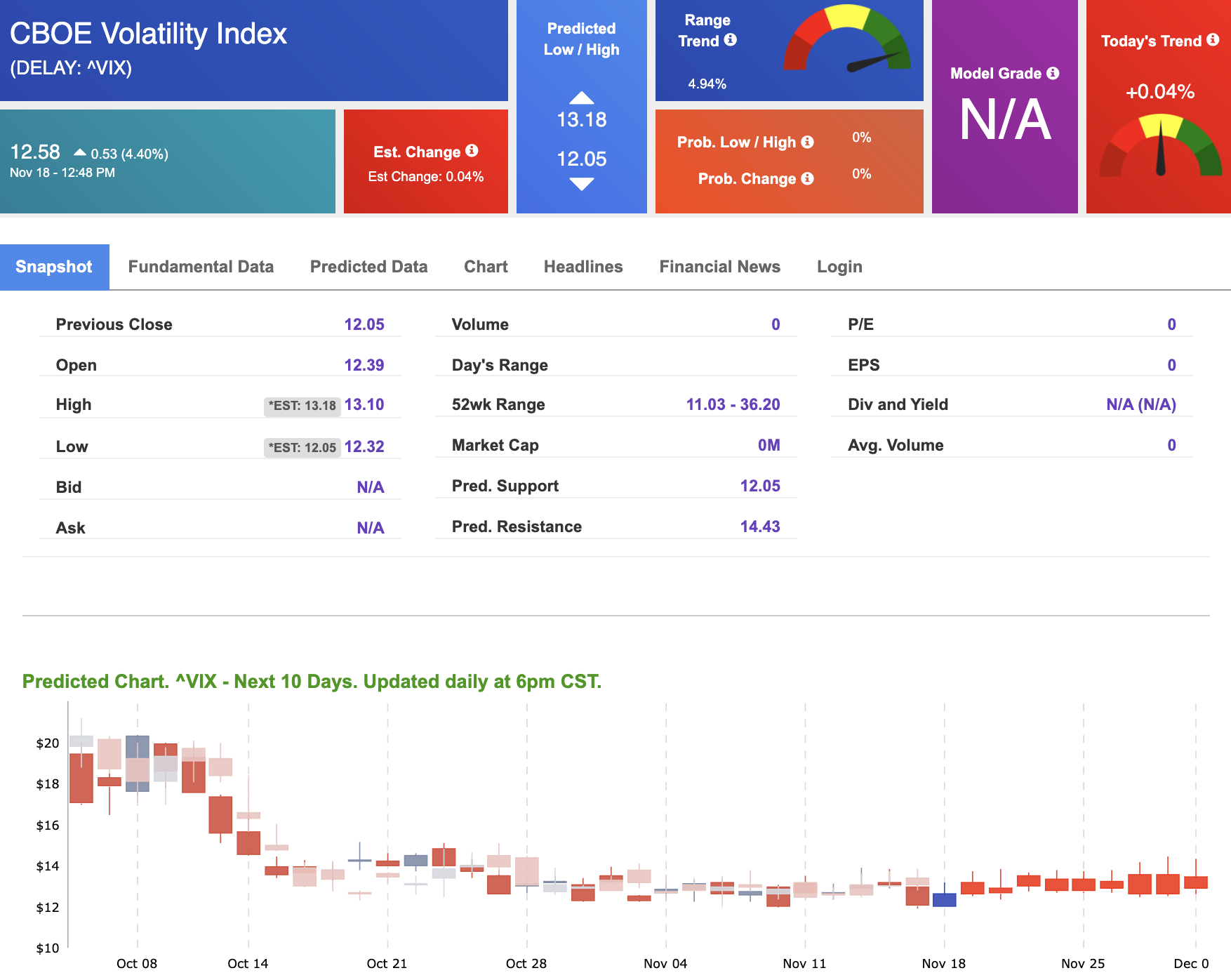Click the blue Nov 18 candlestick

(945, 899)
